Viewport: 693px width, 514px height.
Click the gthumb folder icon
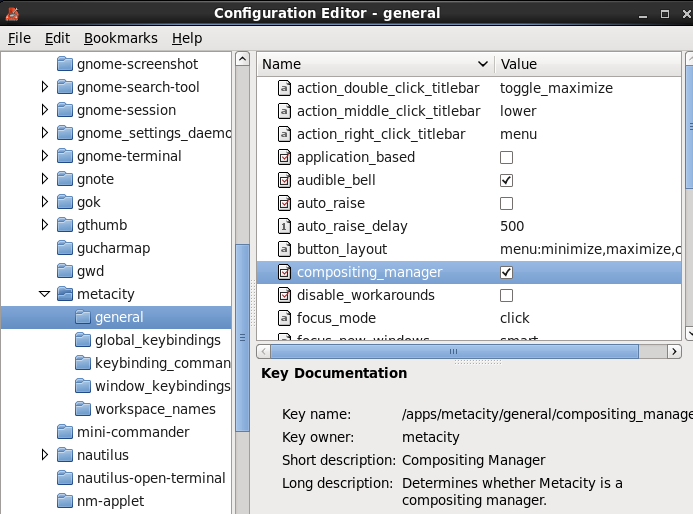point(65,225)
